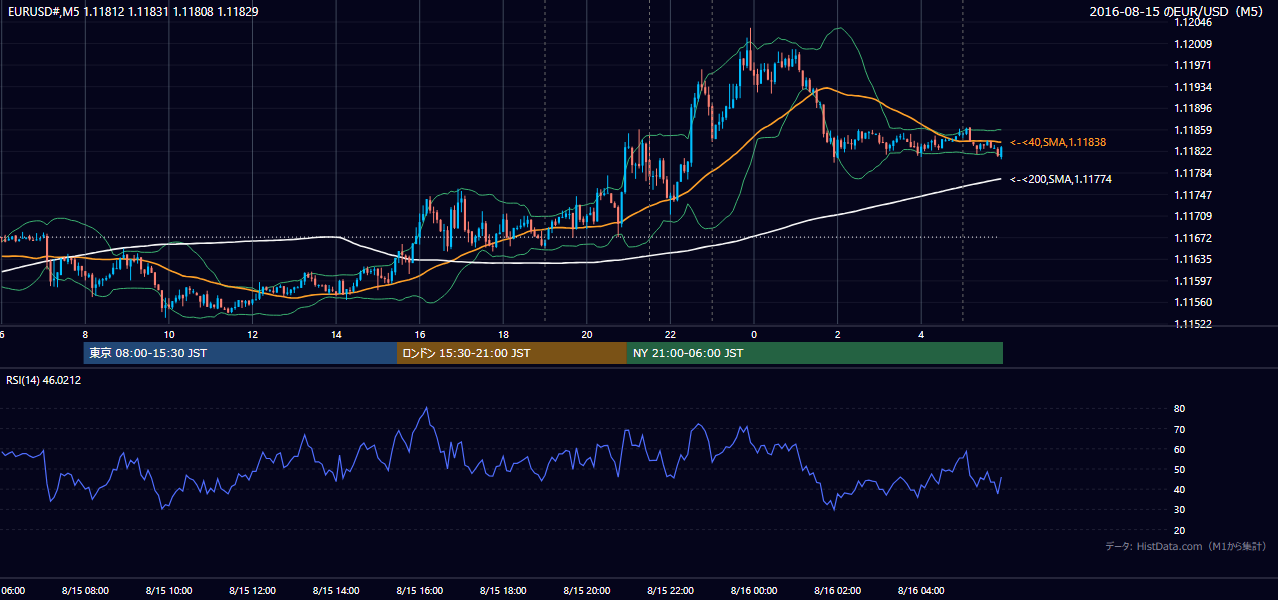
Task: Click hour label 12 under the price chart
Action: coord(253,334)
